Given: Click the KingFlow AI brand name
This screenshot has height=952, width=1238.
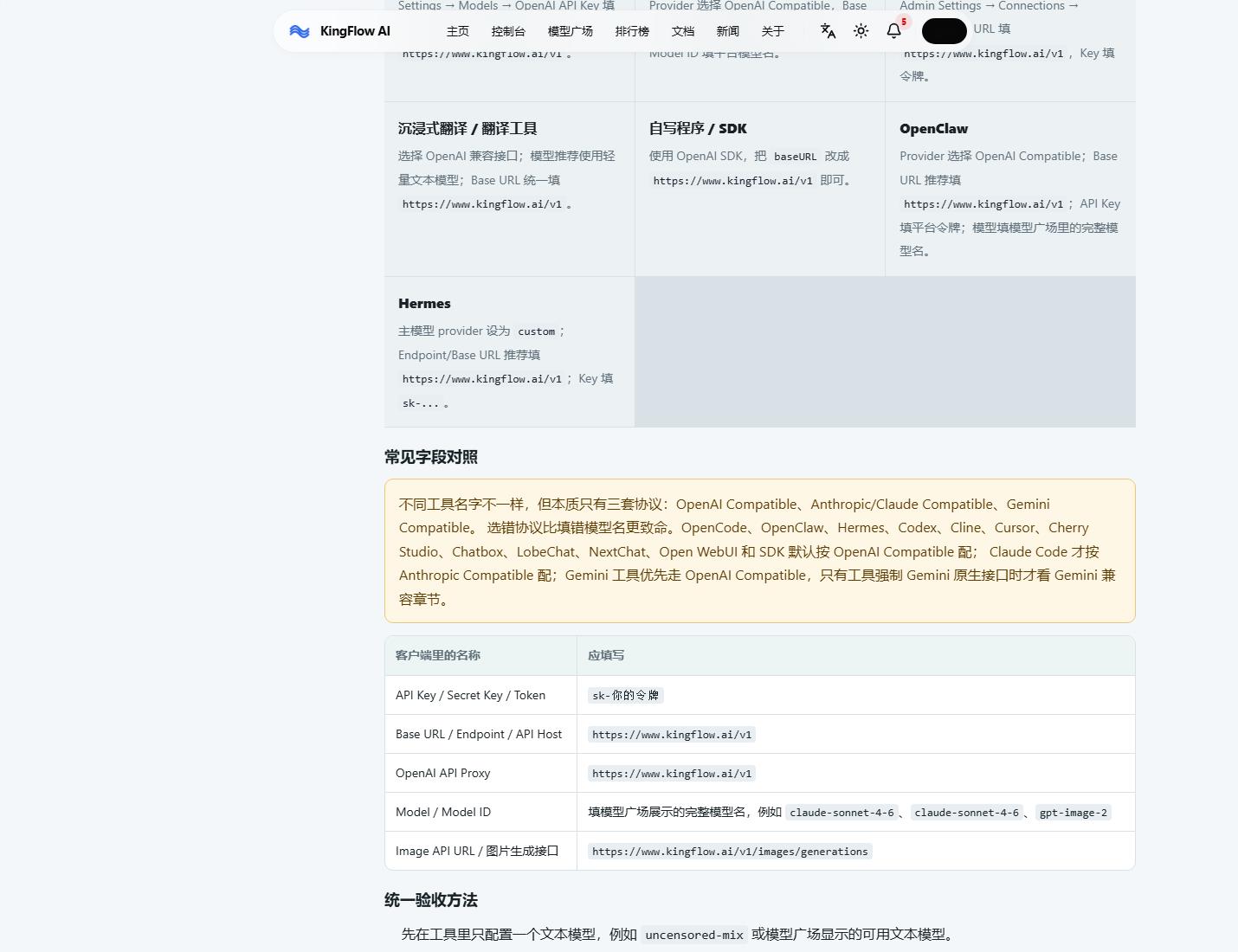Looking at the screenshot, I should coord(355,31).
